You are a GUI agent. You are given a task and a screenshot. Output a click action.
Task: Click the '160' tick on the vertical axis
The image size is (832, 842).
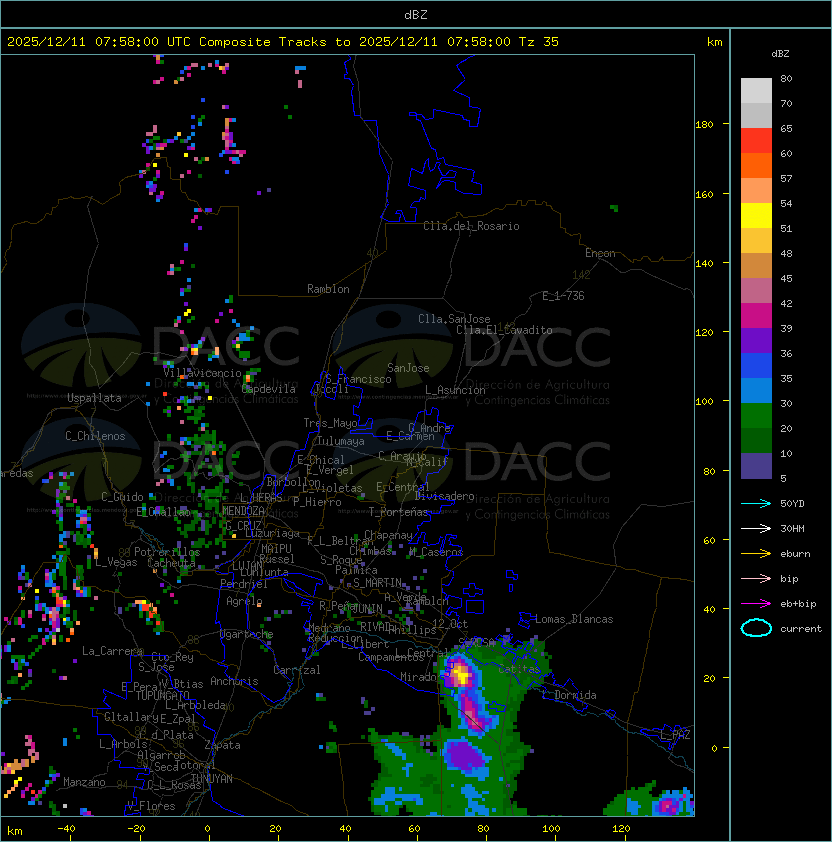point(704,194)
